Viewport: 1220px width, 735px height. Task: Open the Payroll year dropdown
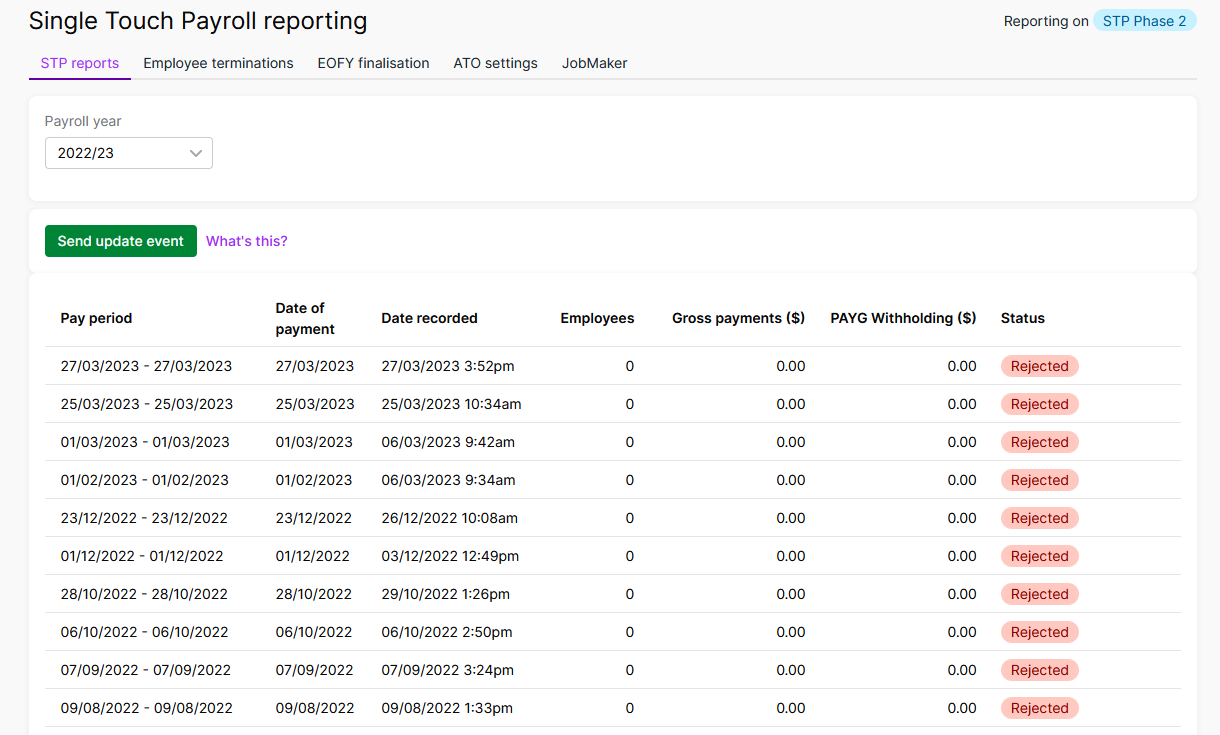[129, 153]
